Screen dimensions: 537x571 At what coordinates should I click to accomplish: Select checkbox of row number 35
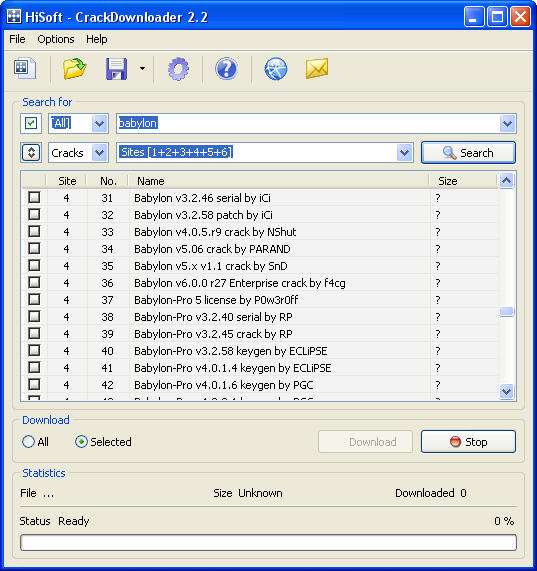[x=34, y=265]
